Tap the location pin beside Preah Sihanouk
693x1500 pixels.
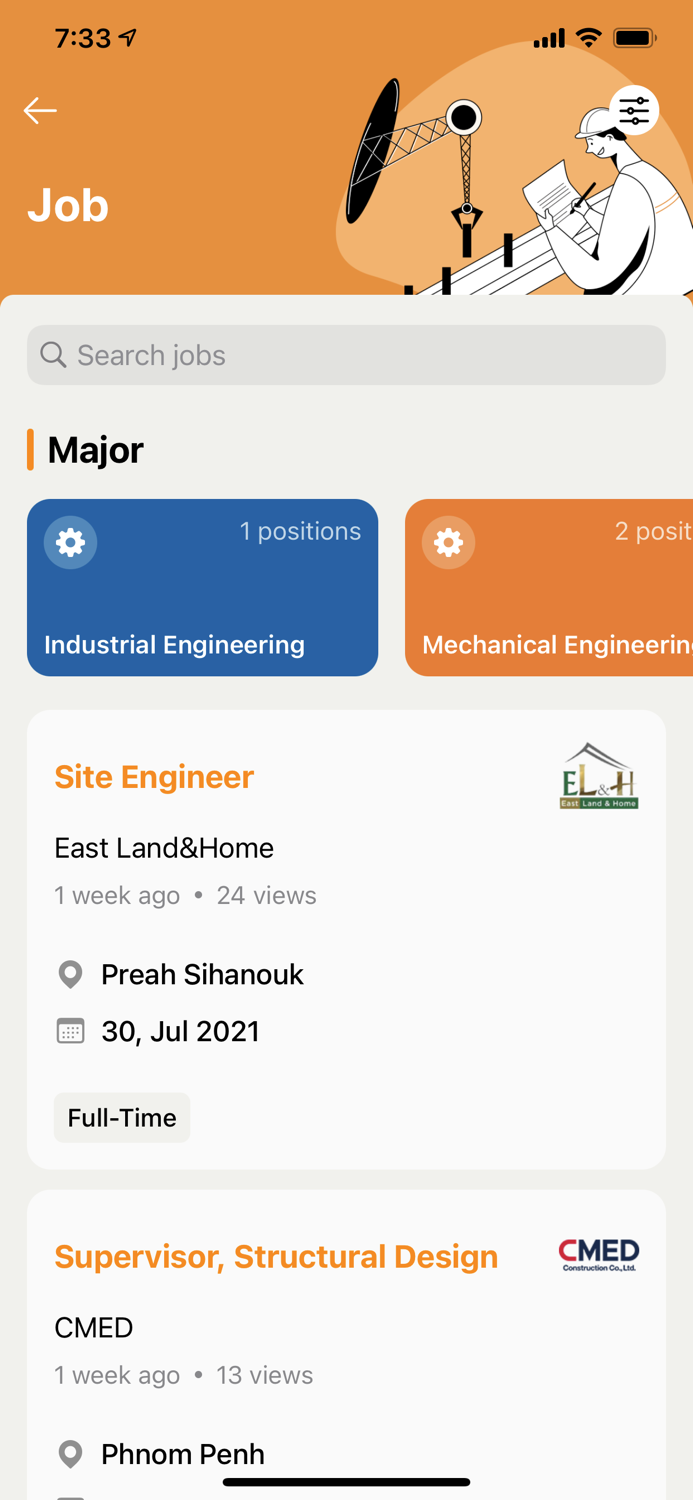click(69, 973)
